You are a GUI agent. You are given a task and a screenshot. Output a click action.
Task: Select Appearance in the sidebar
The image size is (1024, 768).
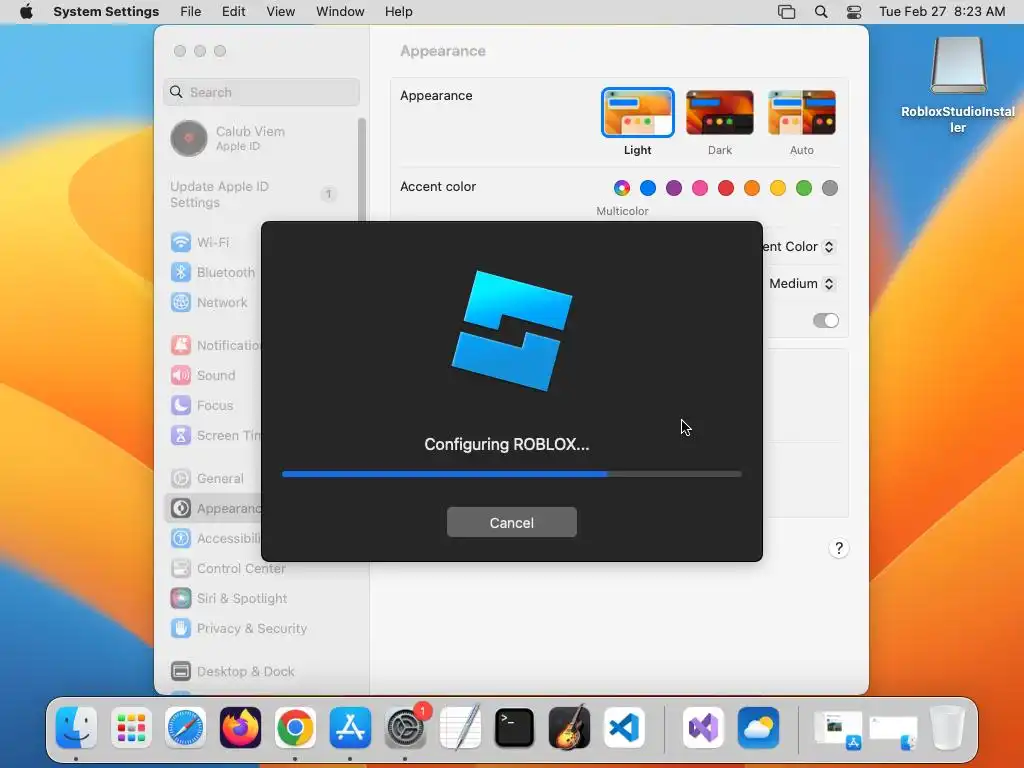[x=214, y=508]
